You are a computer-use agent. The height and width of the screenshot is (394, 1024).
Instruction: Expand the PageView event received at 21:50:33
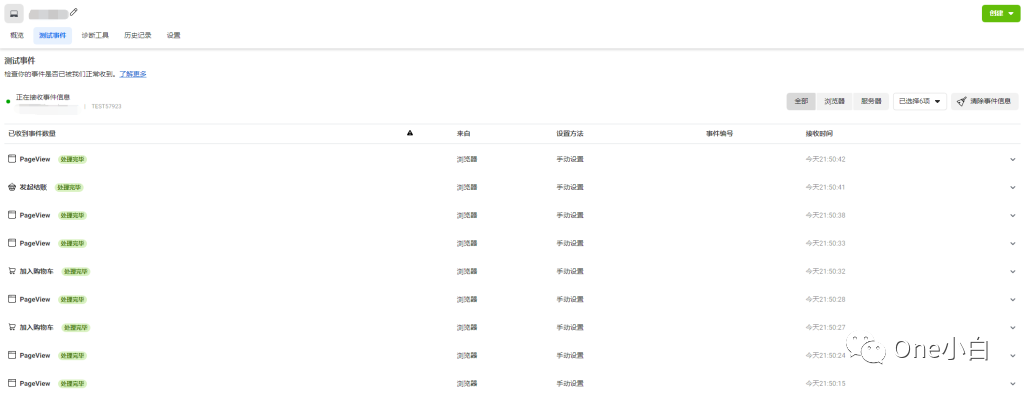[1013, 244]
